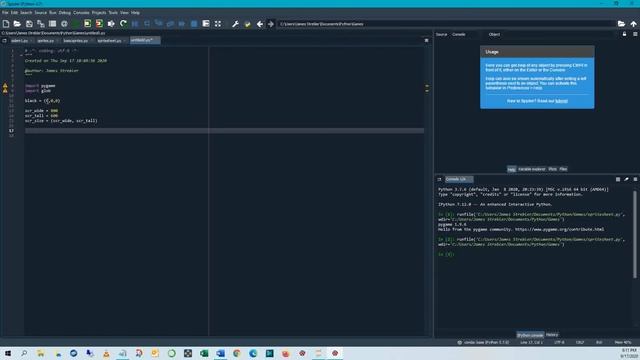640x360 pixels.
Task: Open the Source menu
Action: [x=40, y=13]
